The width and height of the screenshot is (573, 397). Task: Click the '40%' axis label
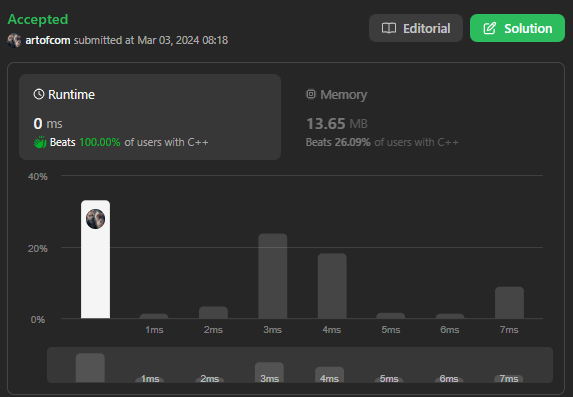click(x=38, y=177)
